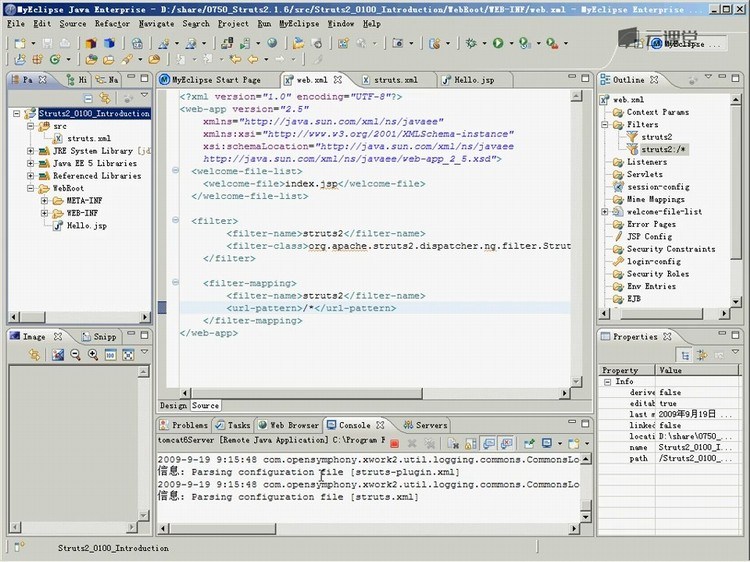Collapse the Info section in Properties
The width and height of the screenshot is (750, 562).
click(607, 382)
